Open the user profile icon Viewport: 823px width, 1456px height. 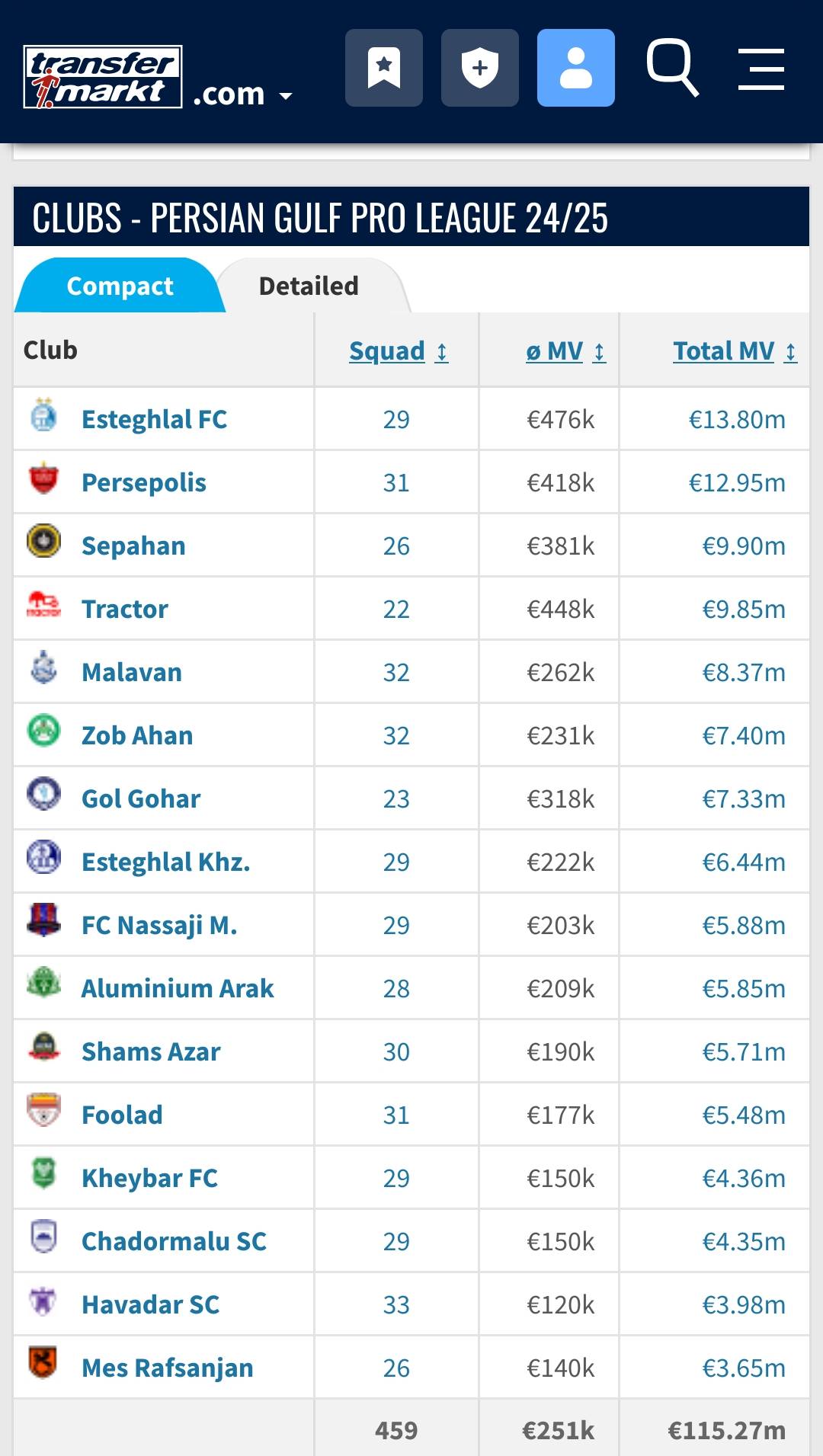click(576, 68)
